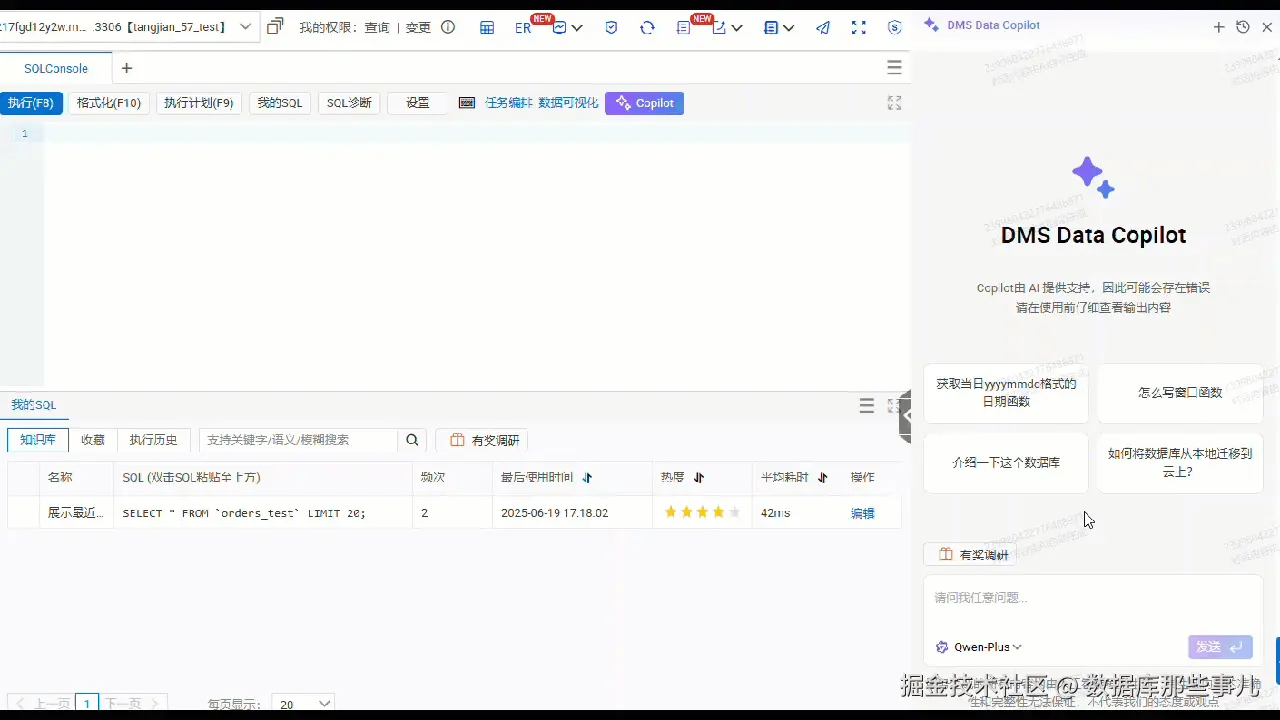Click 执行(F8) execute button
Viewport: 1280px width, 720px height.
31,103
